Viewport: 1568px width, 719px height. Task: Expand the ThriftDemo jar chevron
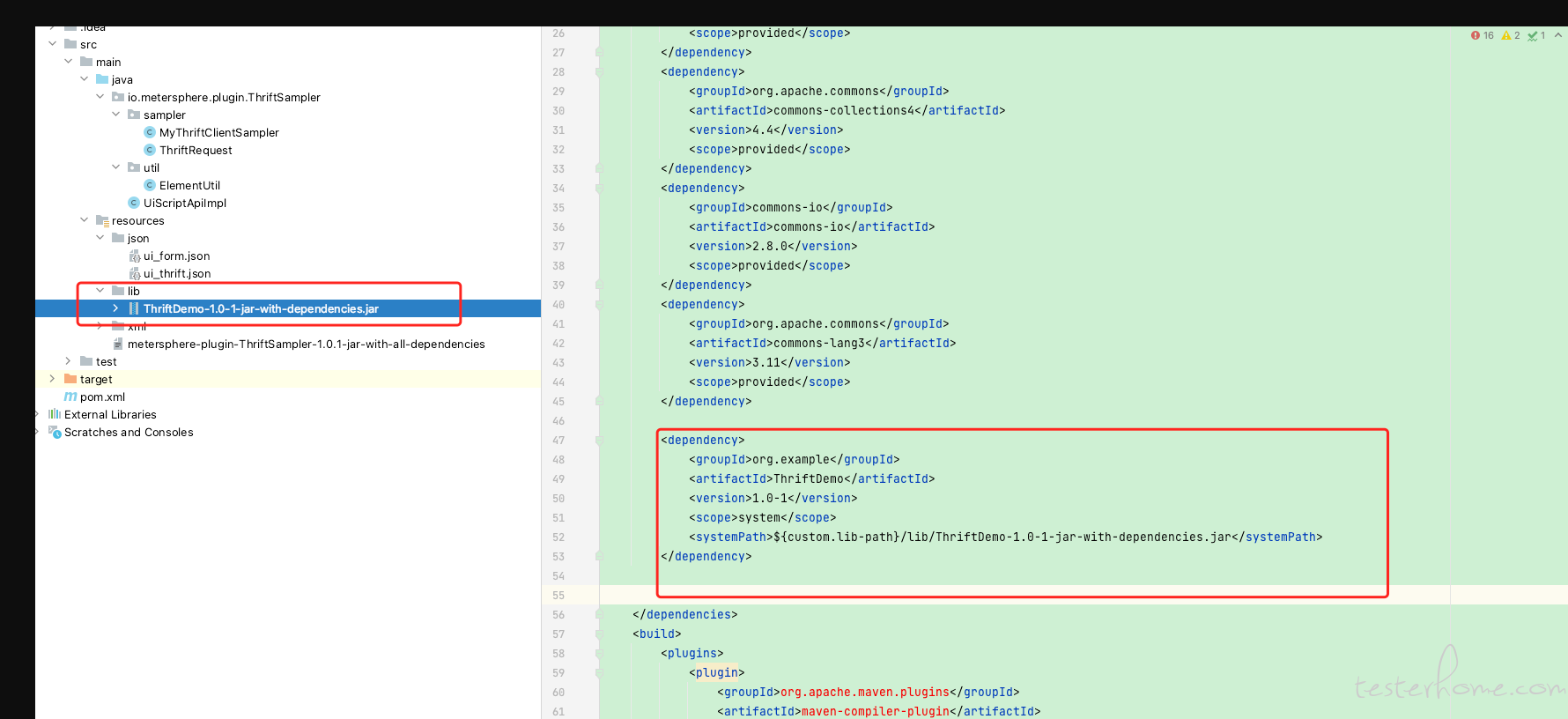[115, 308]
